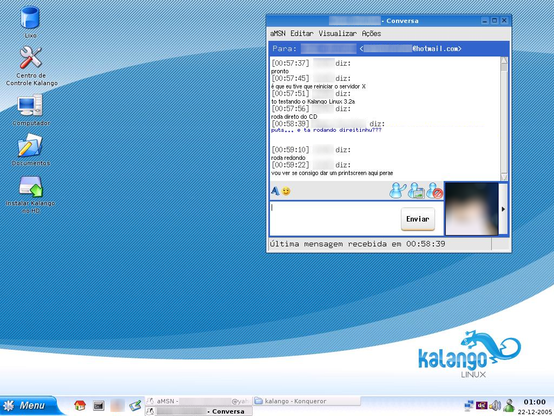Viewport: 554px width, 416px height.
Task: Open the Visualizar menu
Action: 337,34
